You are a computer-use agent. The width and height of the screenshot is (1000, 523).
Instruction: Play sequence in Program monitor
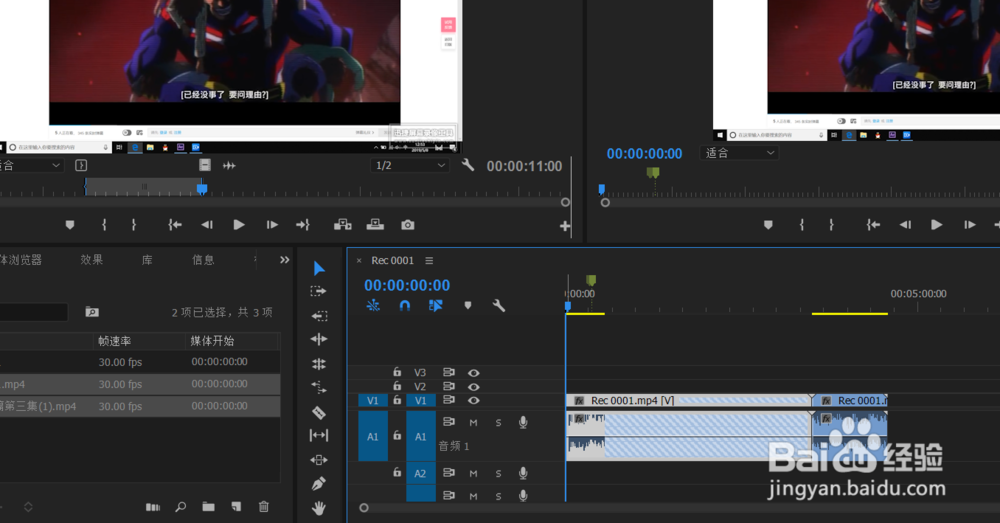936,225
